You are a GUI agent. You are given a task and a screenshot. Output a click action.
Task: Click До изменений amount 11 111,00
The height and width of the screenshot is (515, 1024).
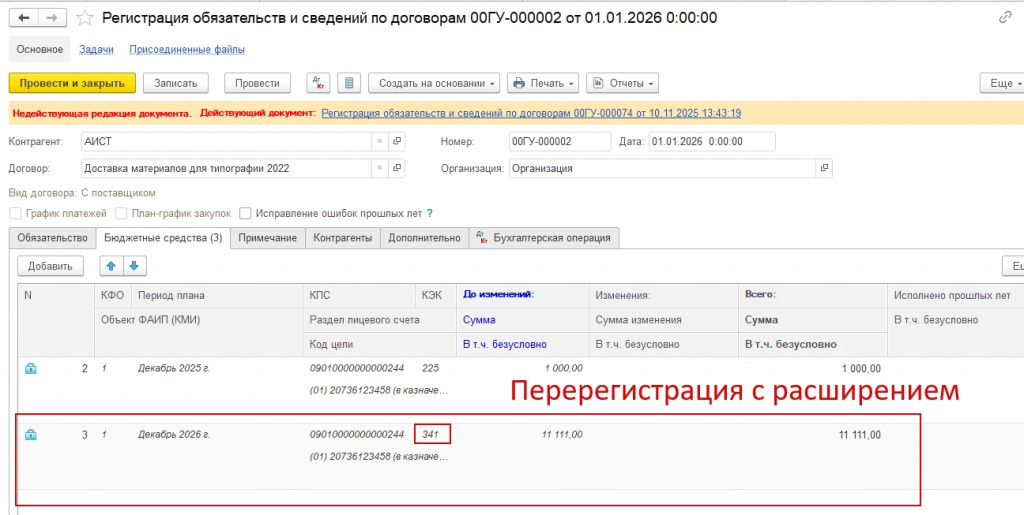click(x=562, y=434)
